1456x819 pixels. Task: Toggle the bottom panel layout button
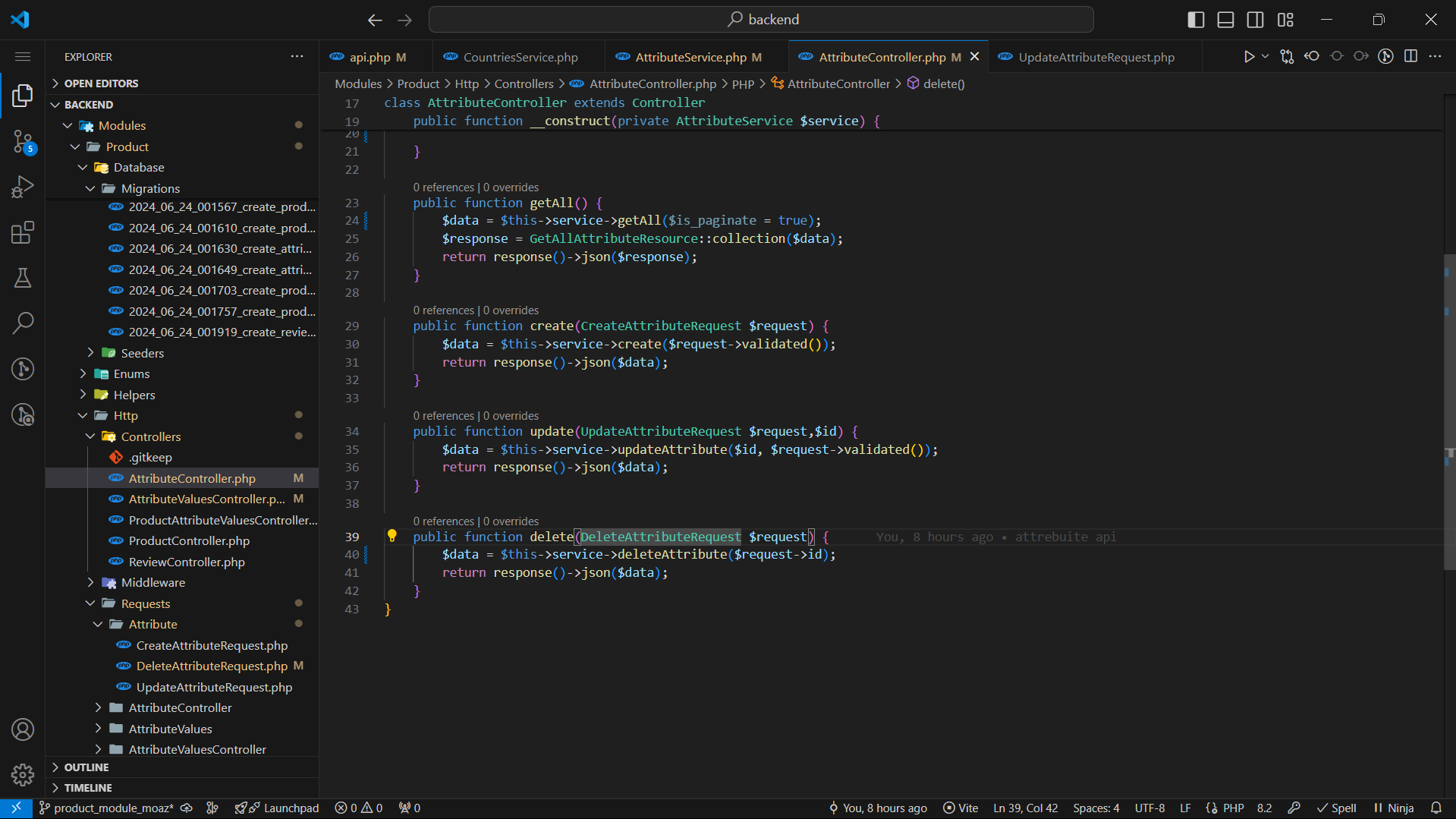(x=1225, y=20)
